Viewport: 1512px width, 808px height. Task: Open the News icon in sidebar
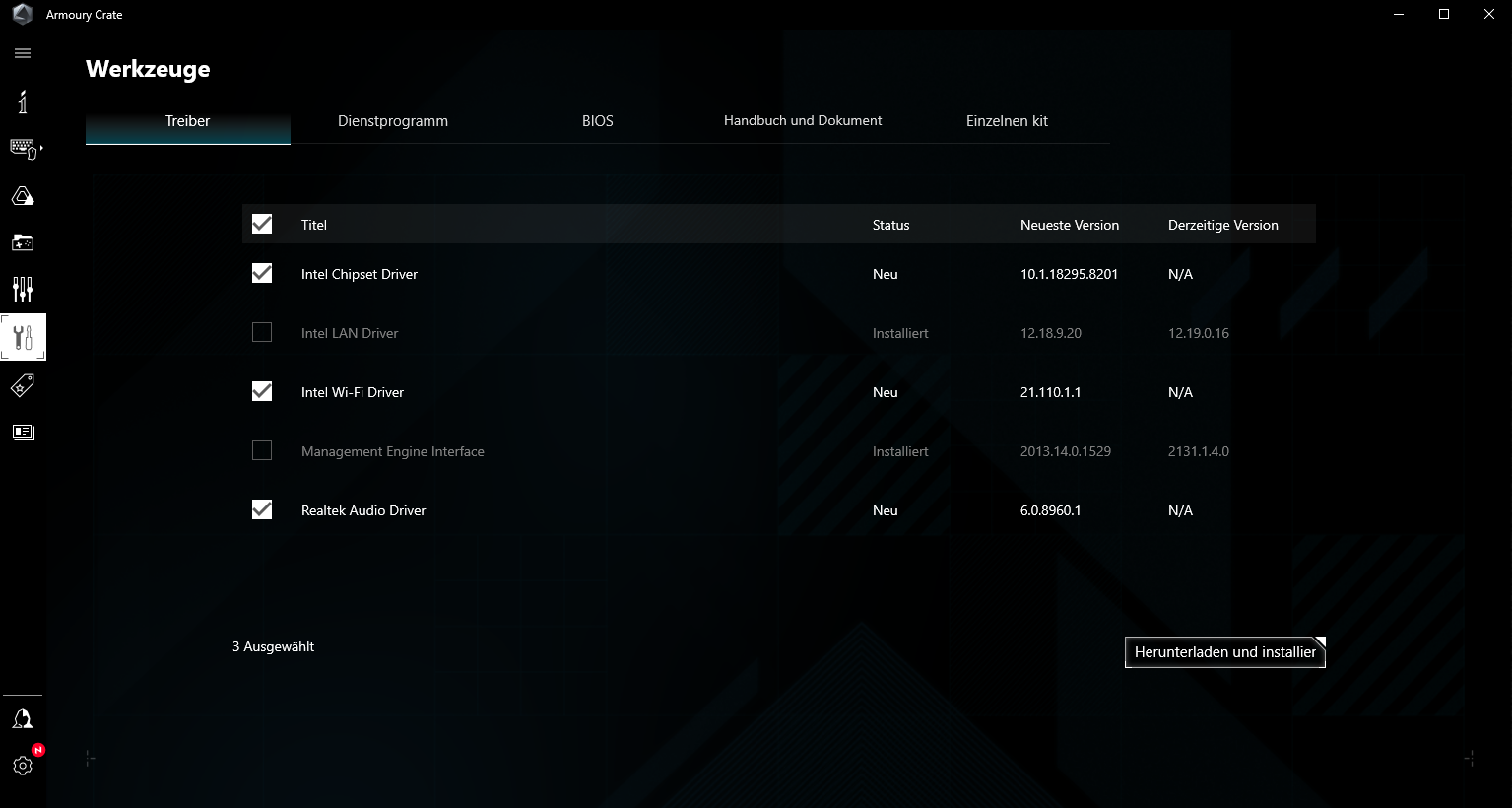tap(23, 432)
